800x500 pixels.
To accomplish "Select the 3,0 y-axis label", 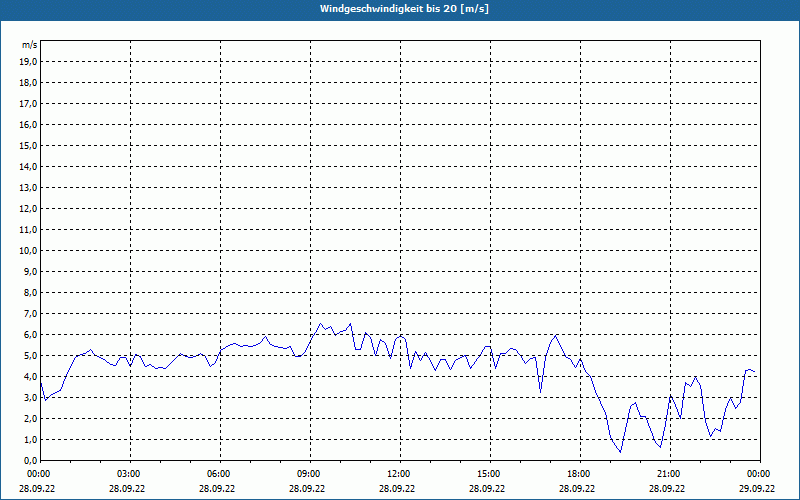I will 30,397.
